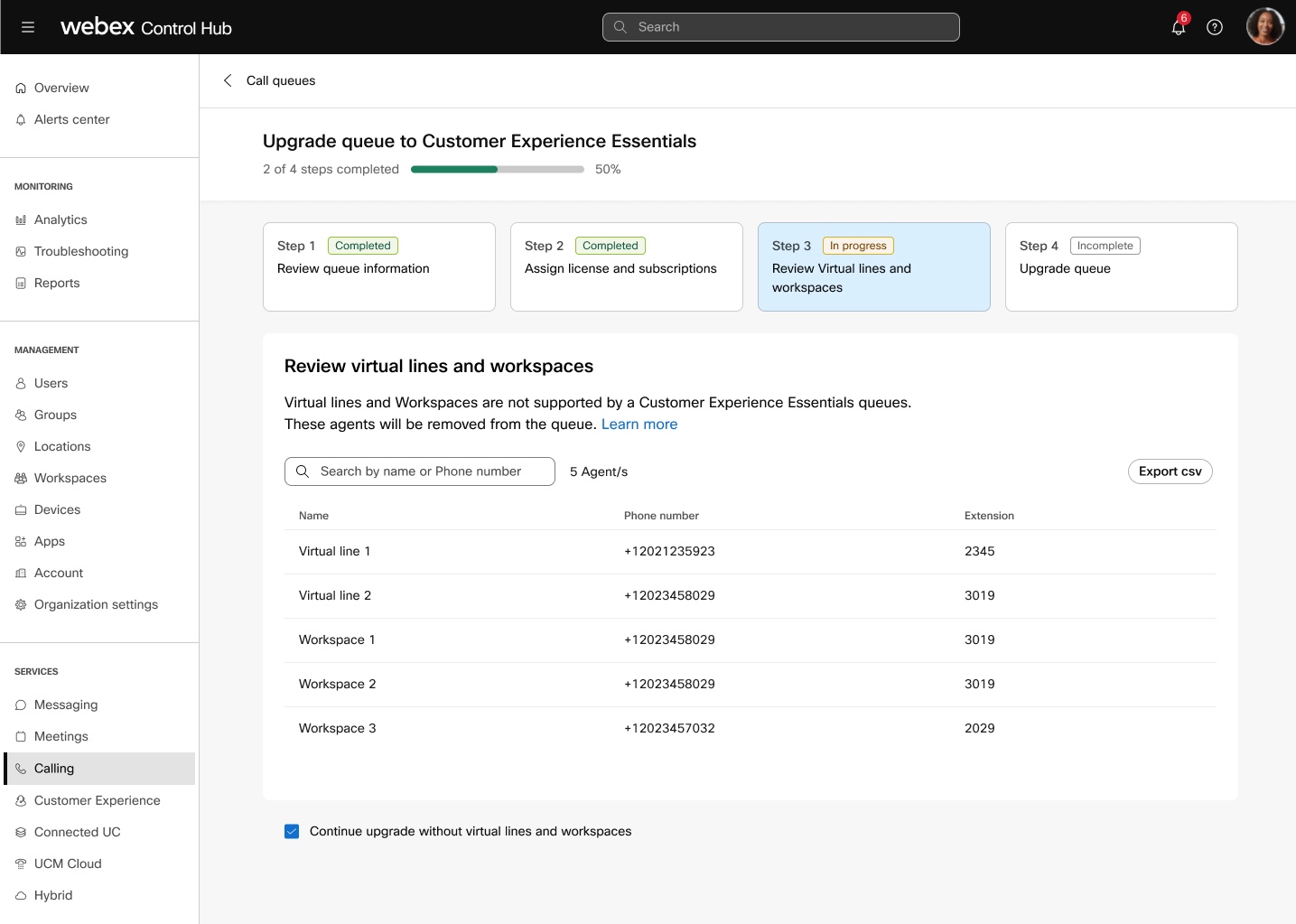The height and width of the screenshot is (924, 1296).
Task: Click the Reports icon in sidebar
Action: [21, 284]
